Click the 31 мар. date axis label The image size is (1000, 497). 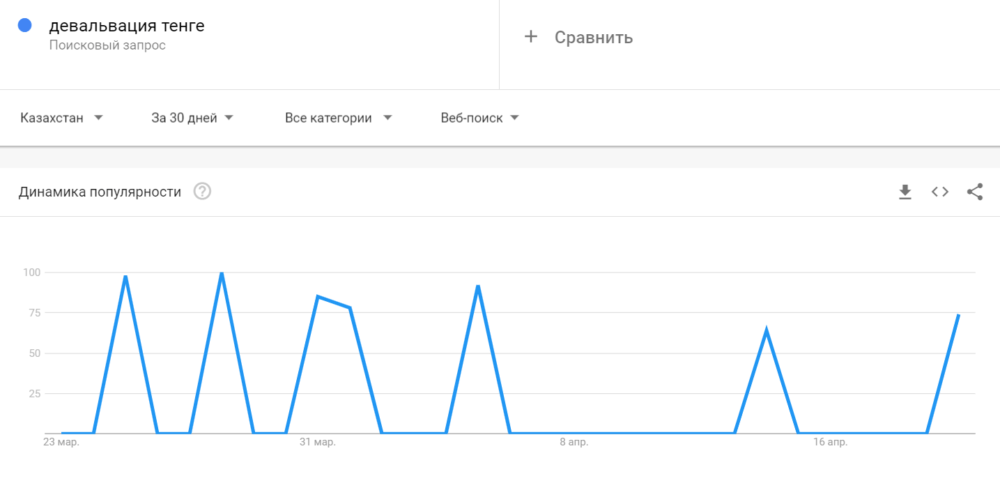click(317, 441)
